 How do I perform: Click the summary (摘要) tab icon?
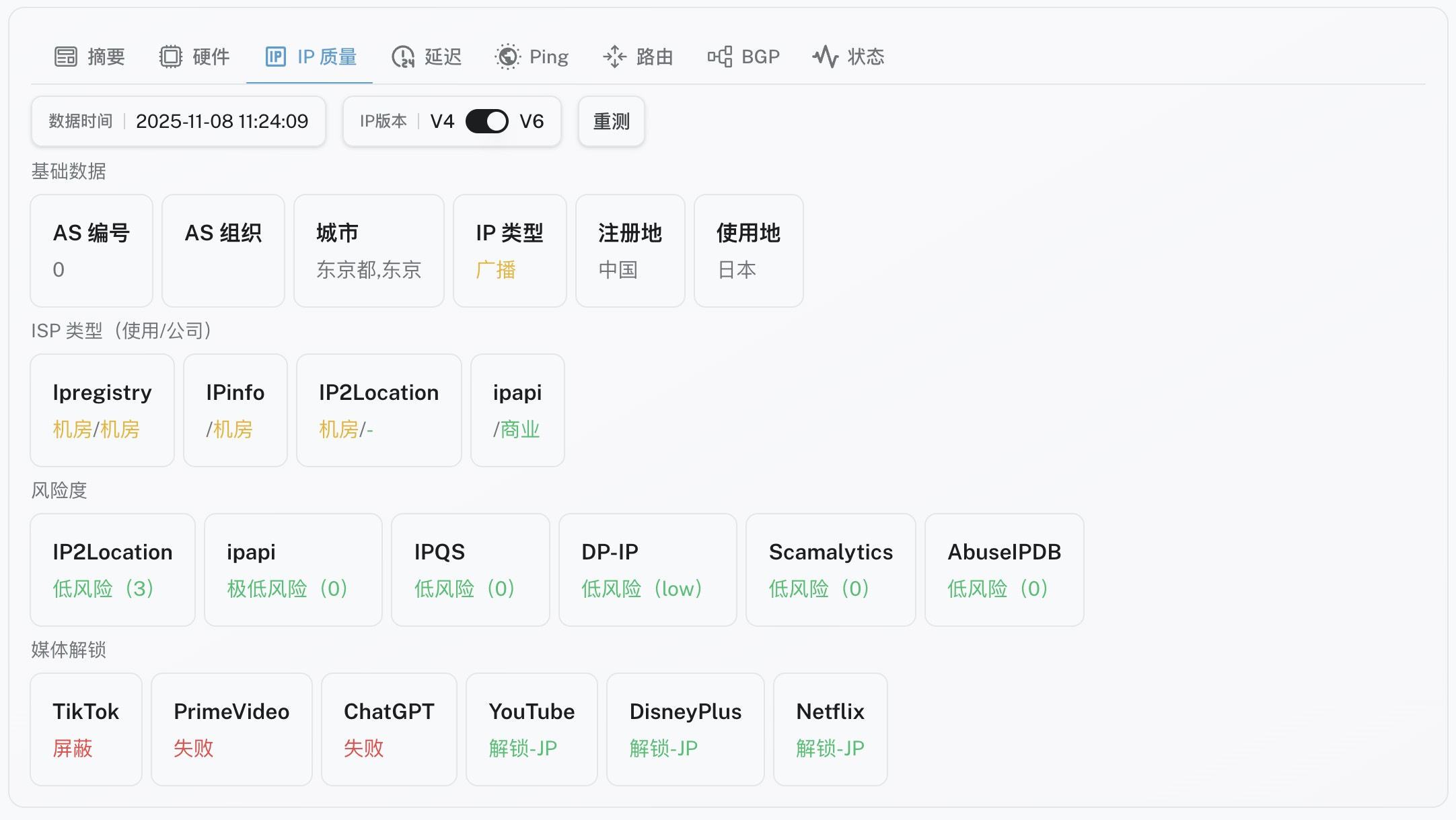pos(66,57)
